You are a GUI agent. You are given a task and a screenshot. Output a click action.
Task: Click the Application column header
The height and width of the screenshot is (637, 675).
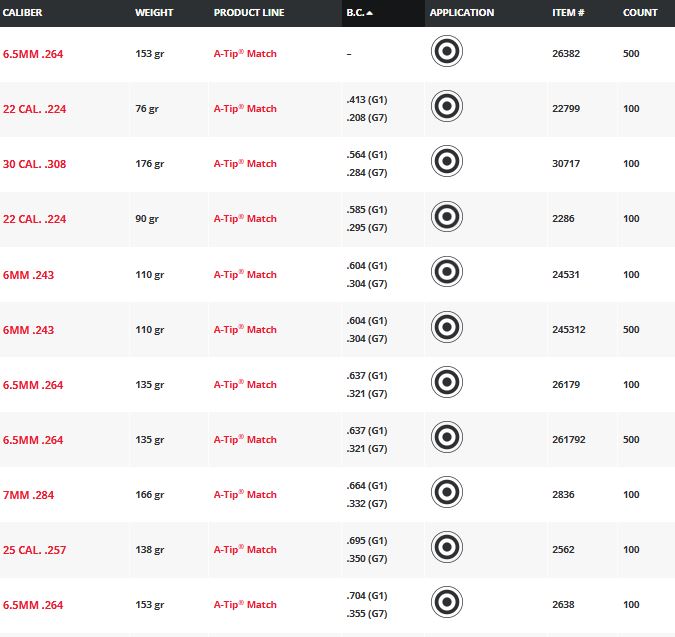pyautogui.click(x=461, y=13)
